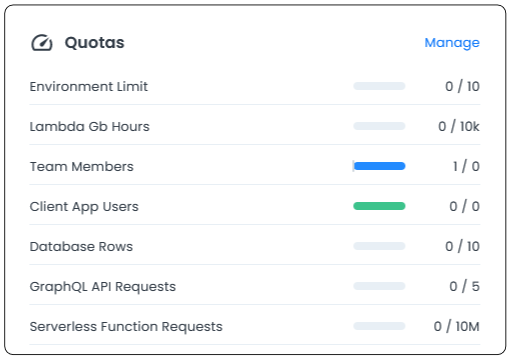Select the Lambda Gb Hours label
The width and height of the screenshot is (511, 360).
[x=90, y=126]
